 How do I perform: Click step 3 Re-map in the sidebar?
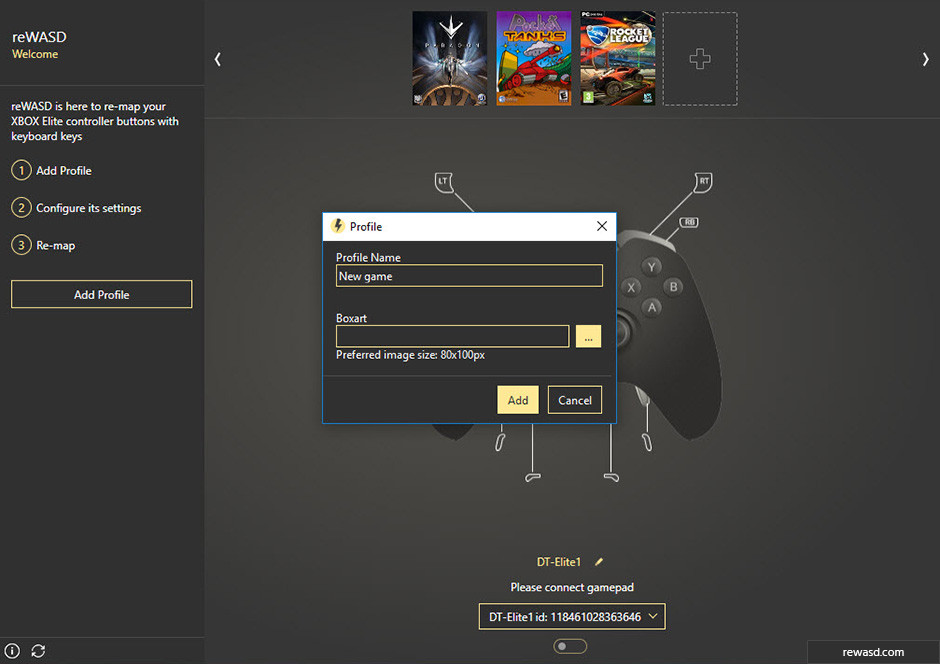point(43,245)
